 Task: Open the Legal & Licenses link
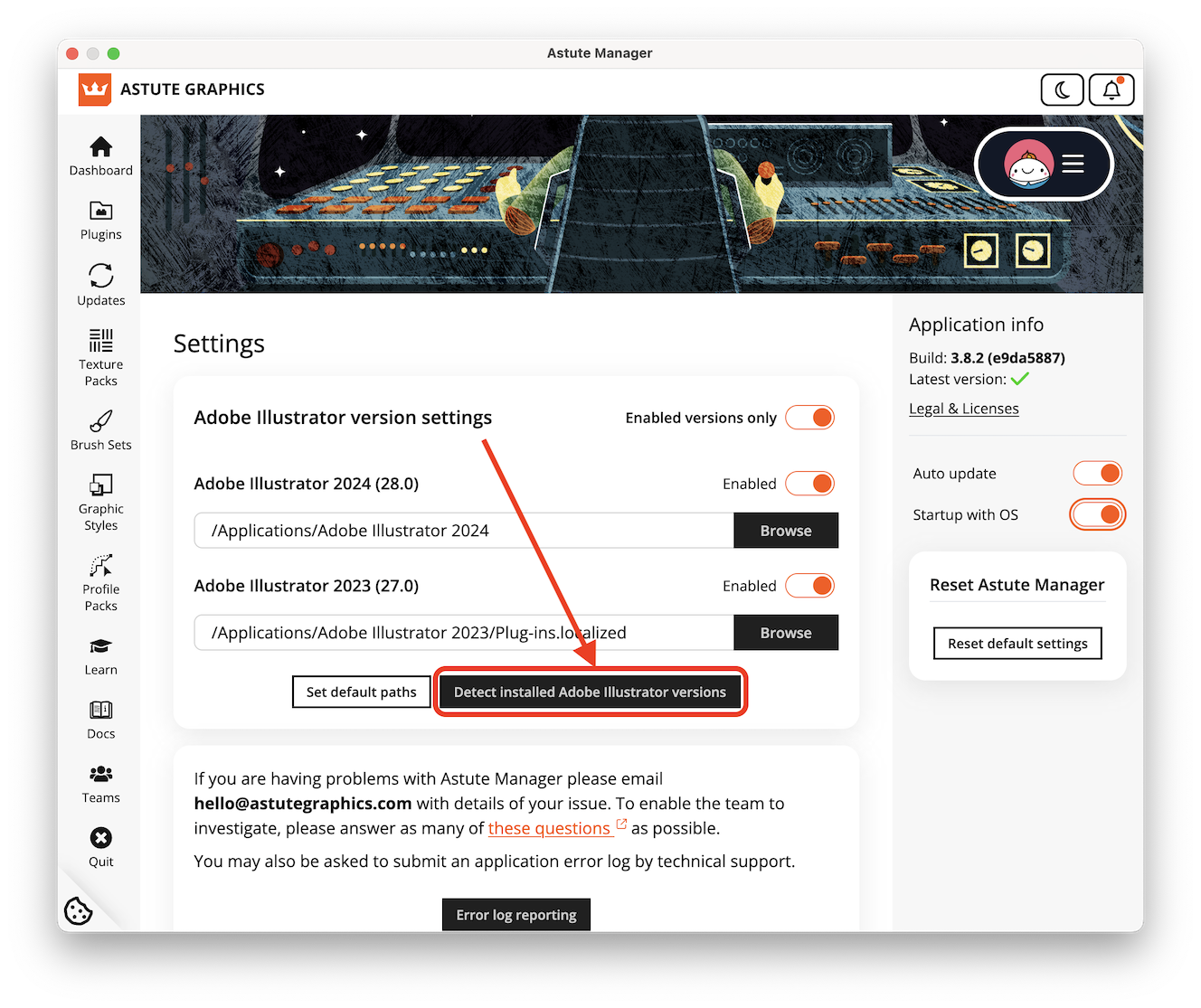[963, 409]
